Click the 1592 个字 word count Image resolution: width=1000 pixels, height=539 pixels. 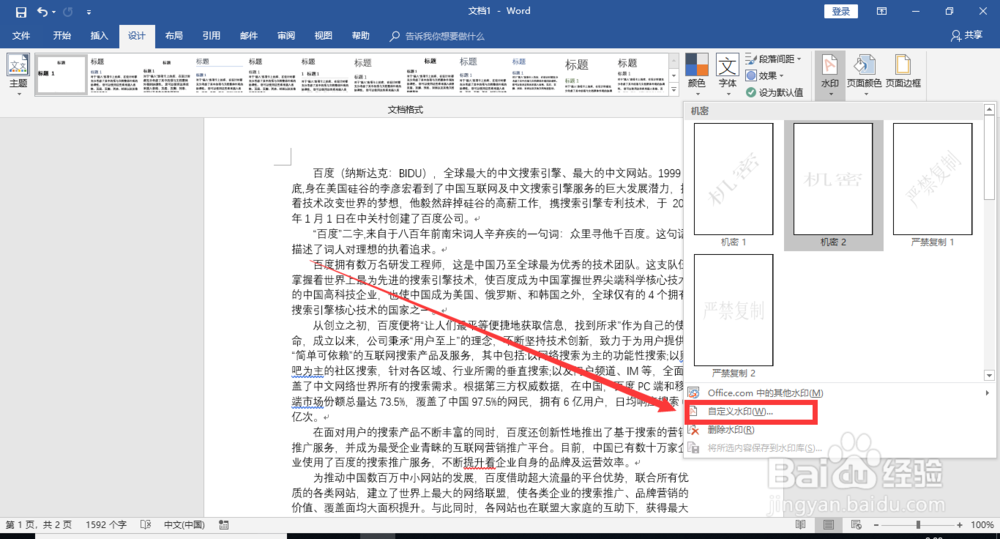(x=106, y=525)
